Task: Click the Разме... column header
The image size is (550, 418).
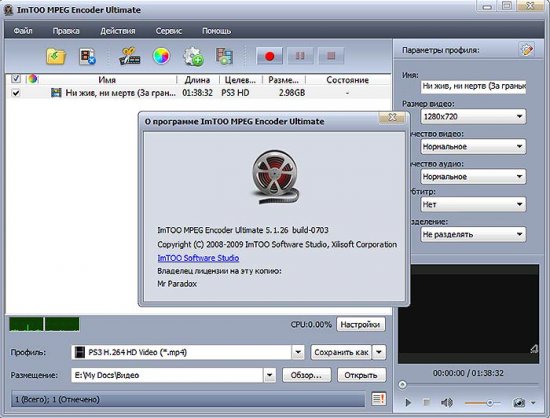Action: (283, 80)
